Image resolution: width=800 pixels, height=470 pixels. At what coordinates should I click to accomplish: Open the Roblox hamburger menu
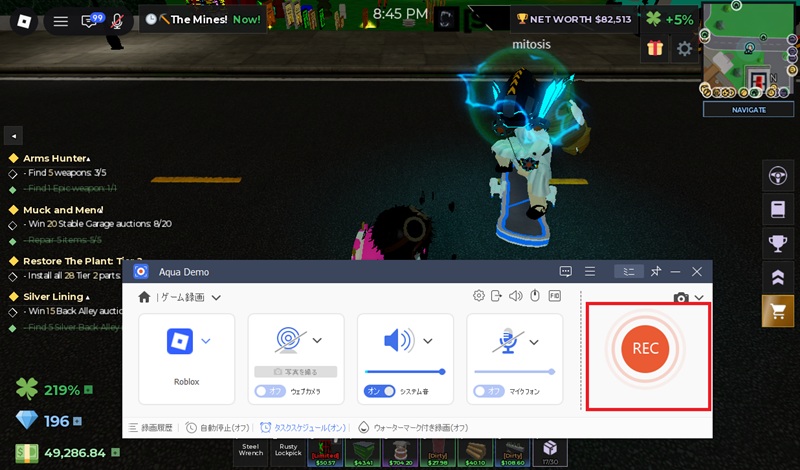coord(61,21)
